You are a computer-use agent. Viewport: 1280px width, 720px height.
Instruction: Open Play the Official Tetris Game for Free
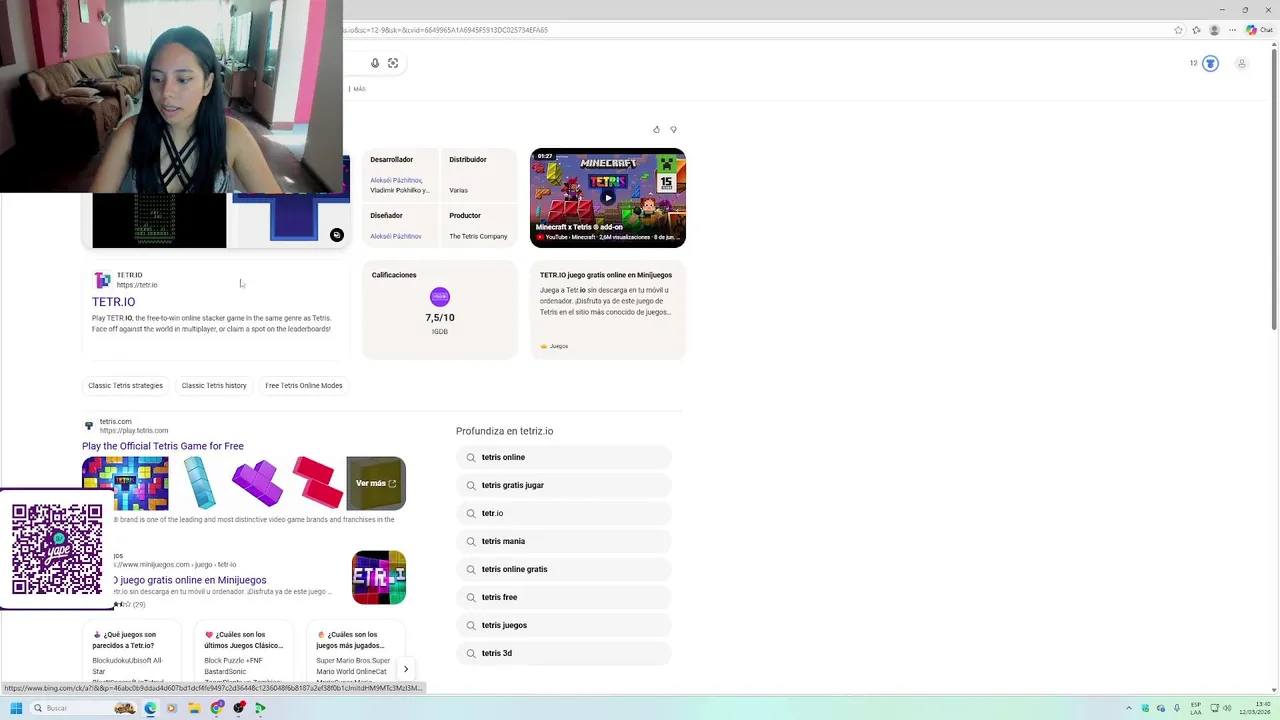[x=163, y=446]
